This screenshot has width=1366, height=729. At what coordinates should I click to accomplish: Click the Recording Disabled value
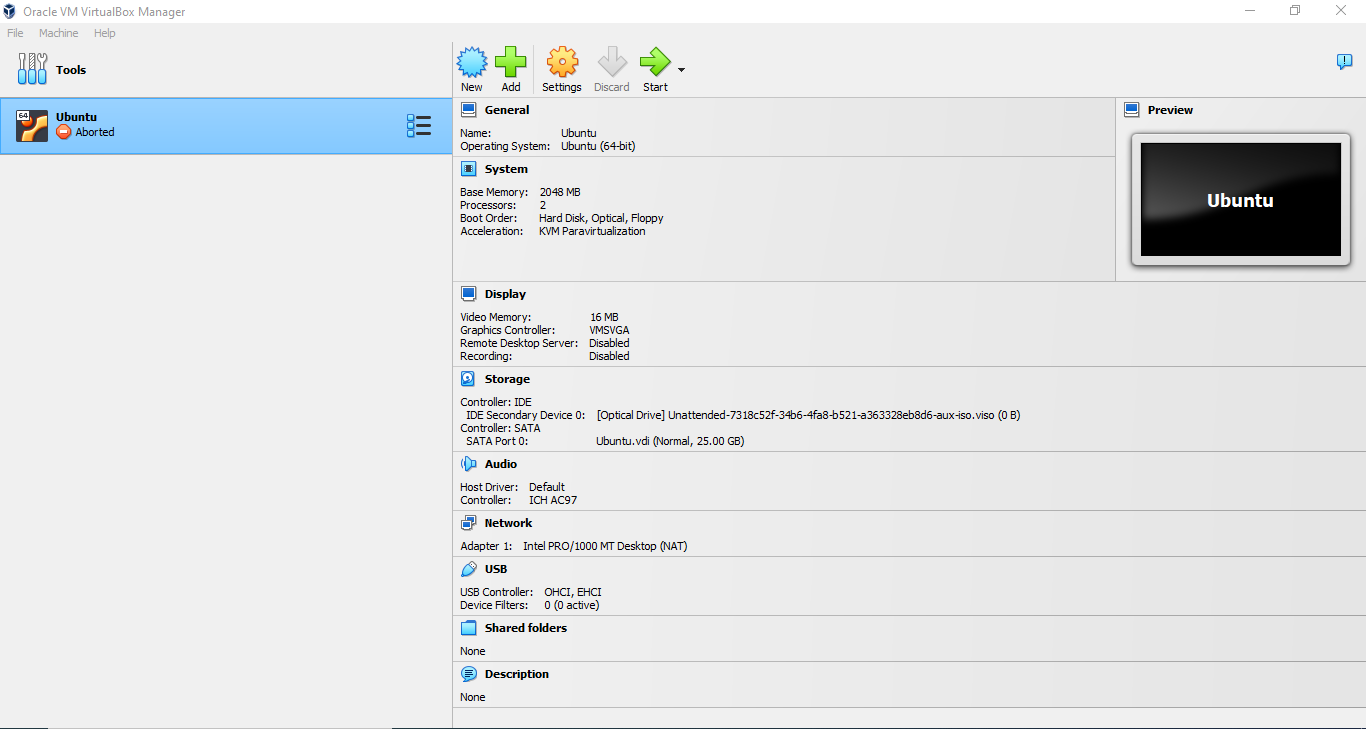pyautogui.click(x=609, y=356)
